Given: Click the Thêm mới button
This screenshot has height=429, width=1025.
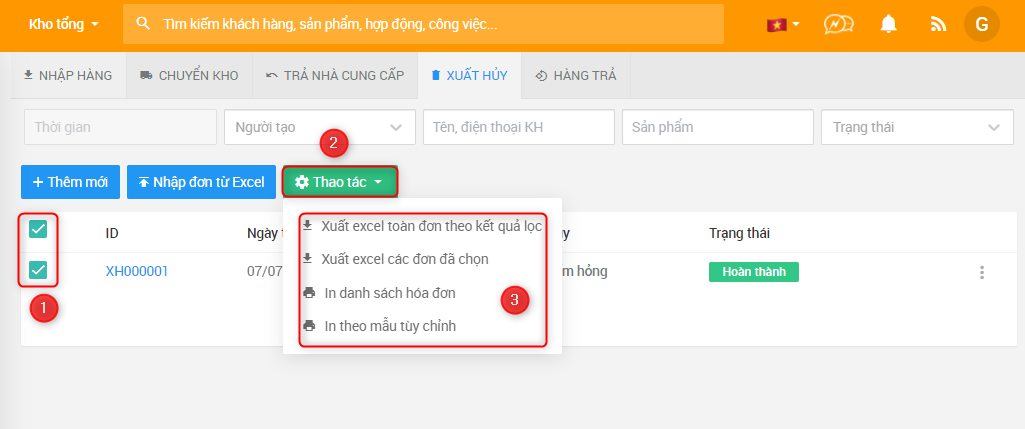Looking at the screenshot, I should click(70, 182).
